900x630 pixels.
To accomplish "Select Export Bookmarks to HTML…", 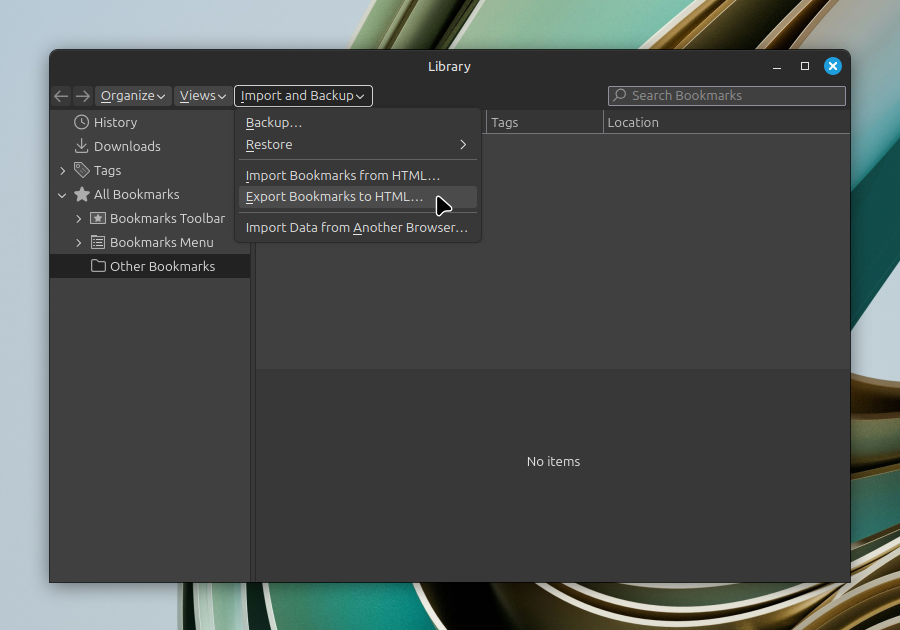I will pyautogui.click(x=358, y=197).
